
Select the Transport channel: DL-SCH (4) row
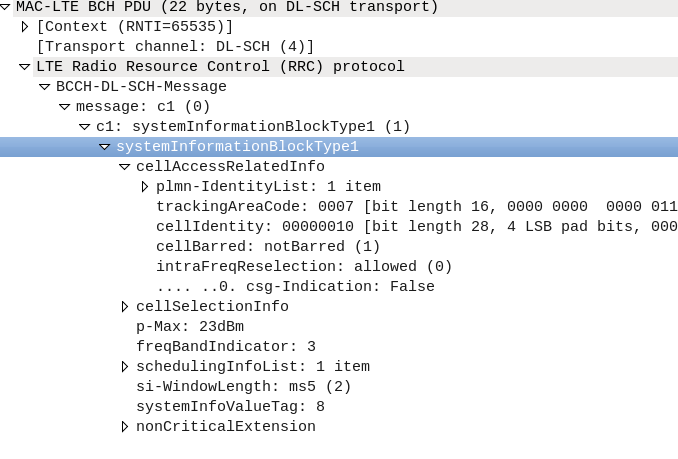(175, 47)
